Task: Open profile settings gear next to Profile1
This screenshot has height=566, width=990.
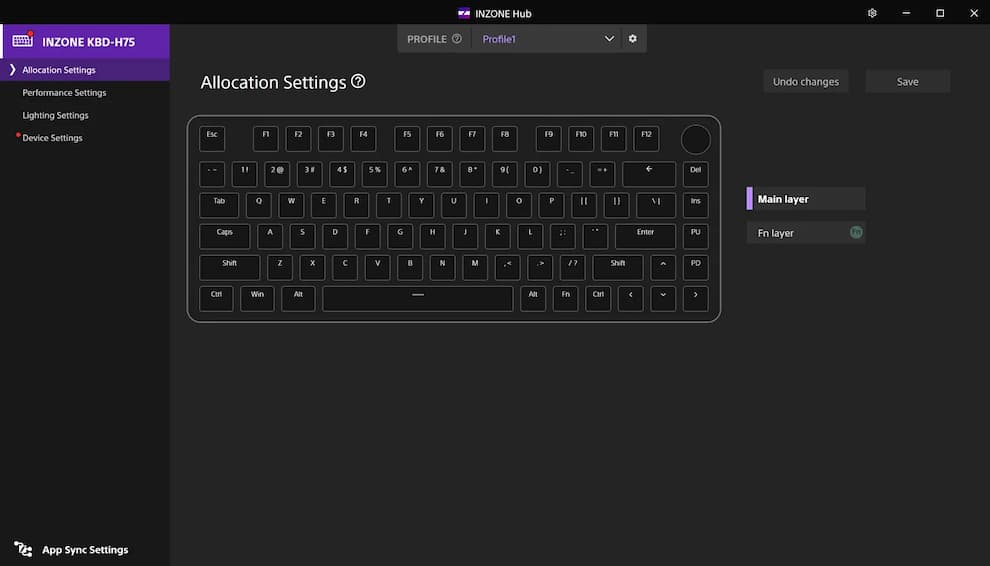Action: click(x=632, y=39)
